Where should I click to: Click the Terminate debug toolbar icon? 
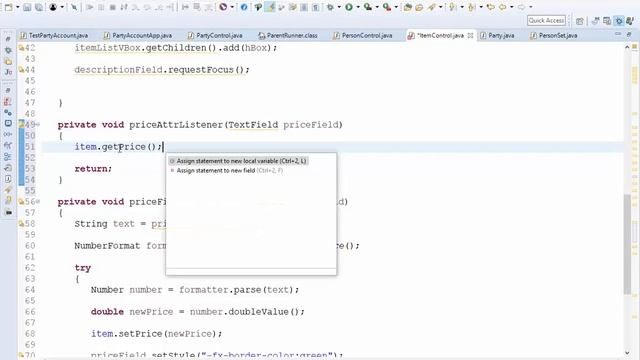coord(113,7)
